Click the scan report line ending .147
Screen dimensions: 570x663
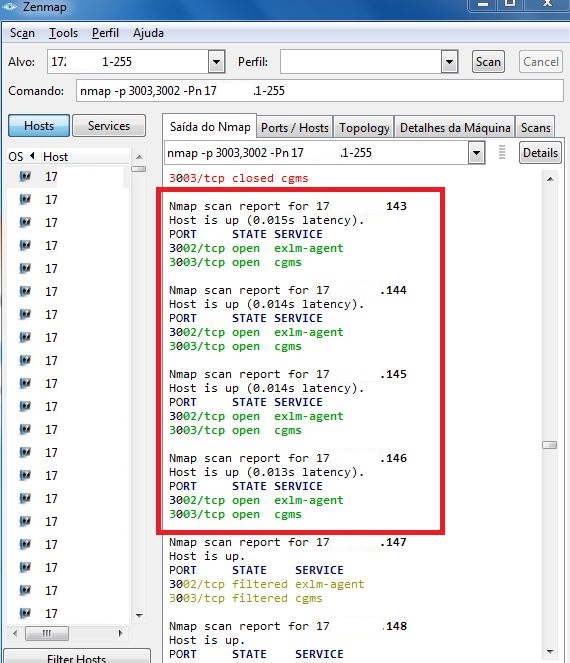tap(288, 542)
